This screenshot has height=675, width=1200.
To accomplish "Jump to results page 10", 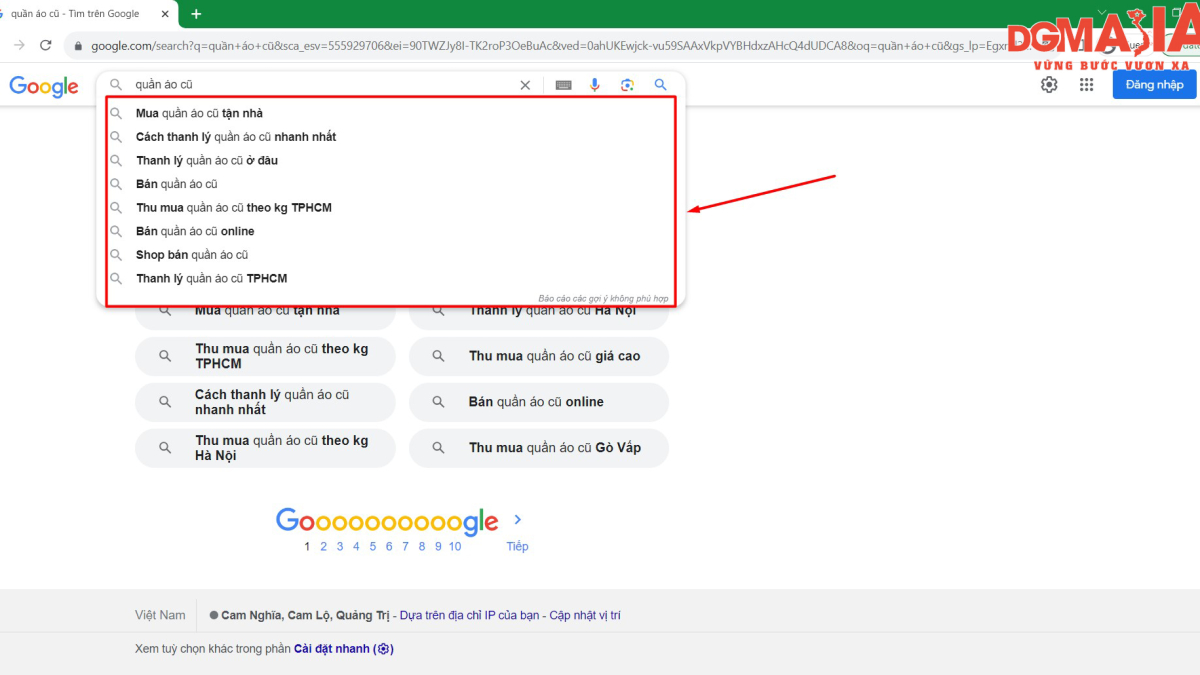I will [455, 546].
